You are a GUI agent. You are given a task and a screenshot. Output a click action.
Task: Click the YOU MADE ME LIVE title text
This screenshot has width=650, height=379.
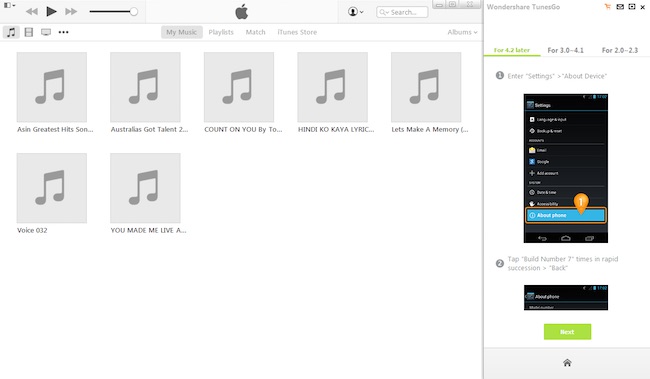[x=148, y=230]
